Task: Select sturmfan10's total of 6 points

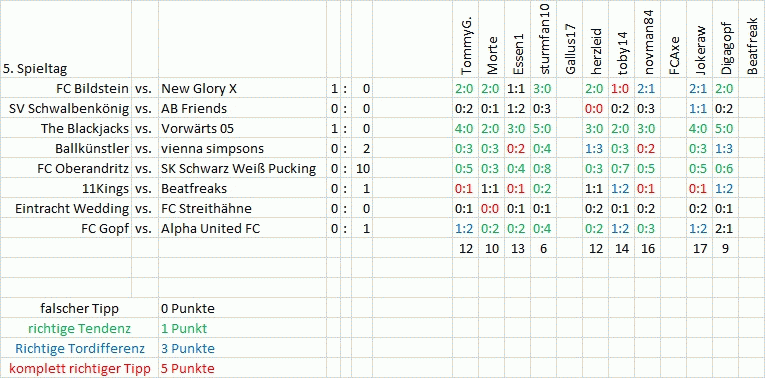Action: click(543, 249)
